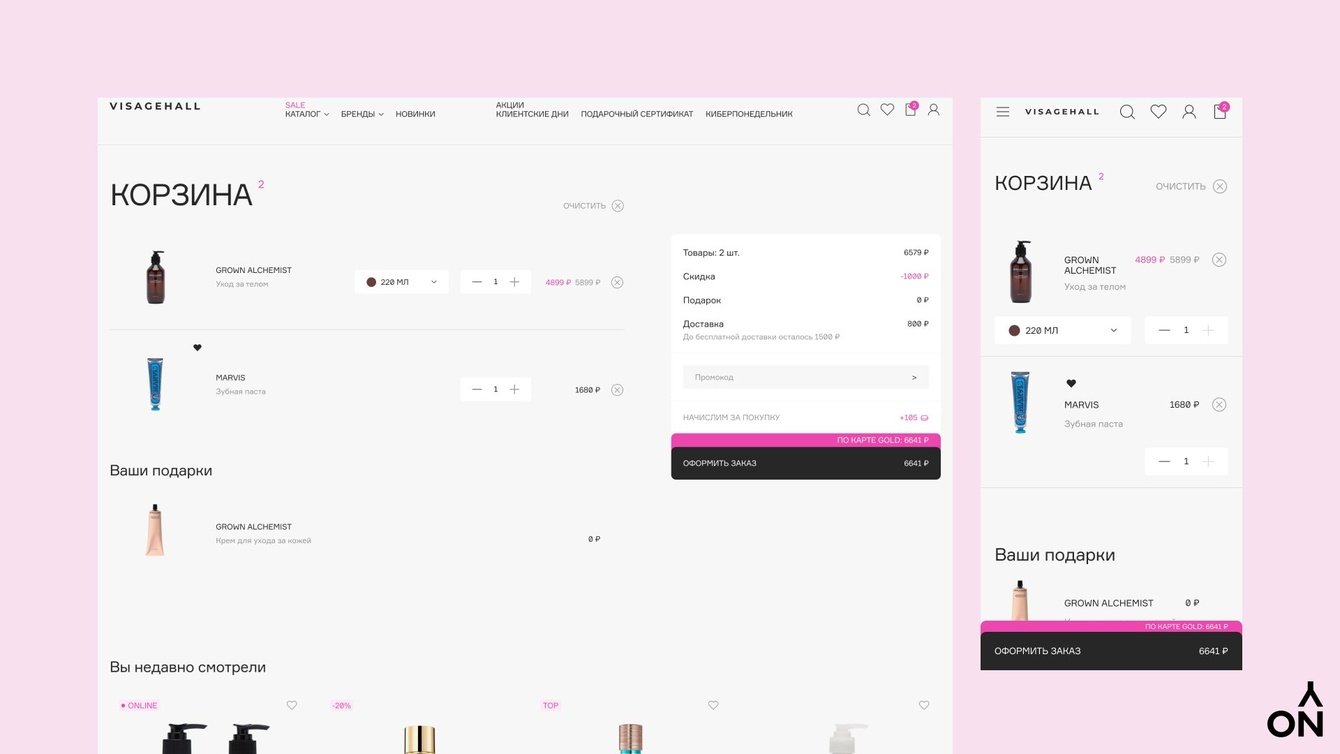Increase Grown Alchemist quantity on mobile
Viewport: 1340px width, 754px height.
click(1208, 330)
